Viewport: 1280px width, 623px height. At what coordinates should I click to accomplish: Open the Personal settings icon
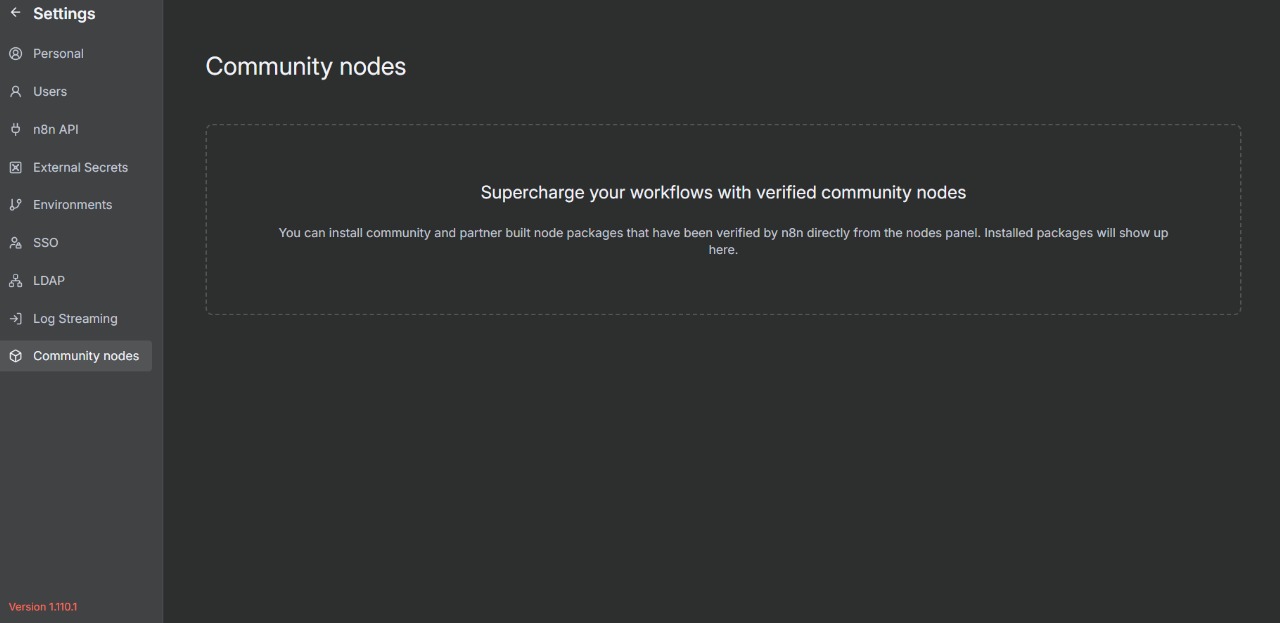pyautogui.click(x=15, y=53)
